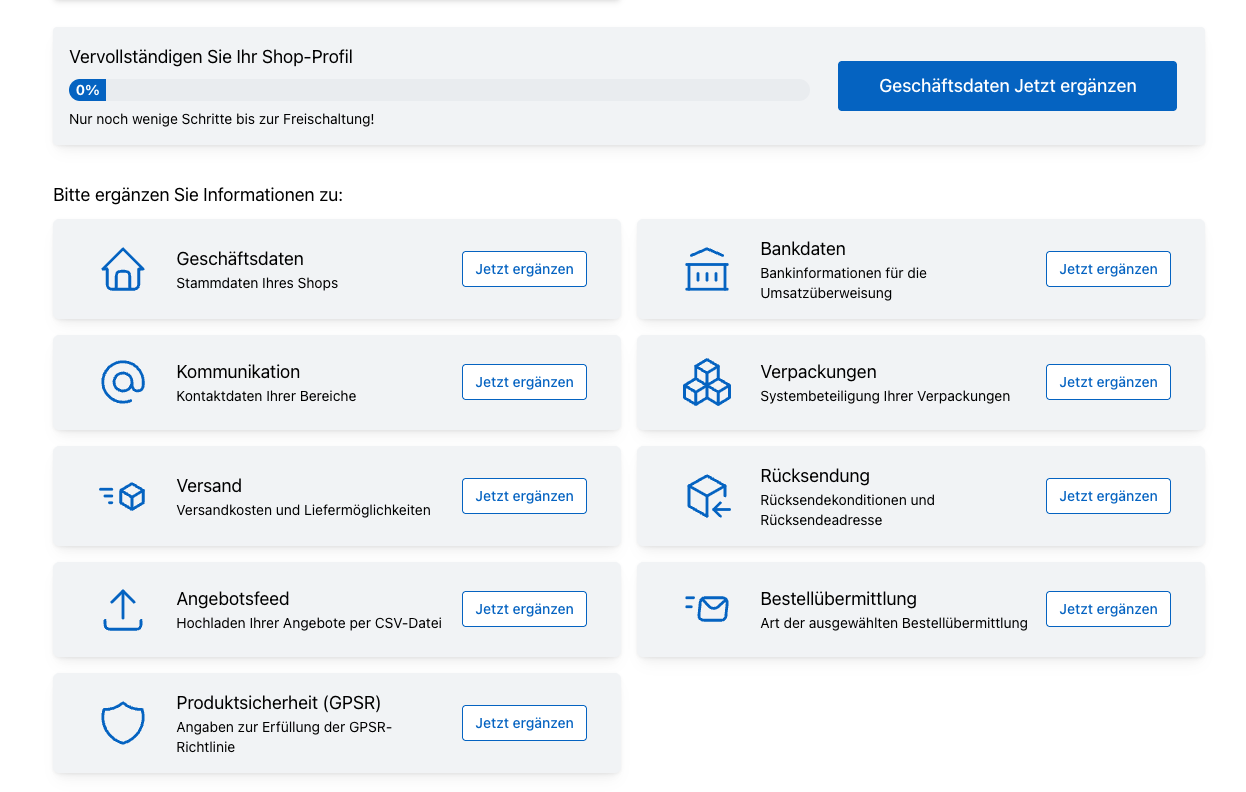Screen dimensions: 1246x792
Task: Click Jetzt ergänzen for Produktsicherheit (GPSR)
Action: 524,723
